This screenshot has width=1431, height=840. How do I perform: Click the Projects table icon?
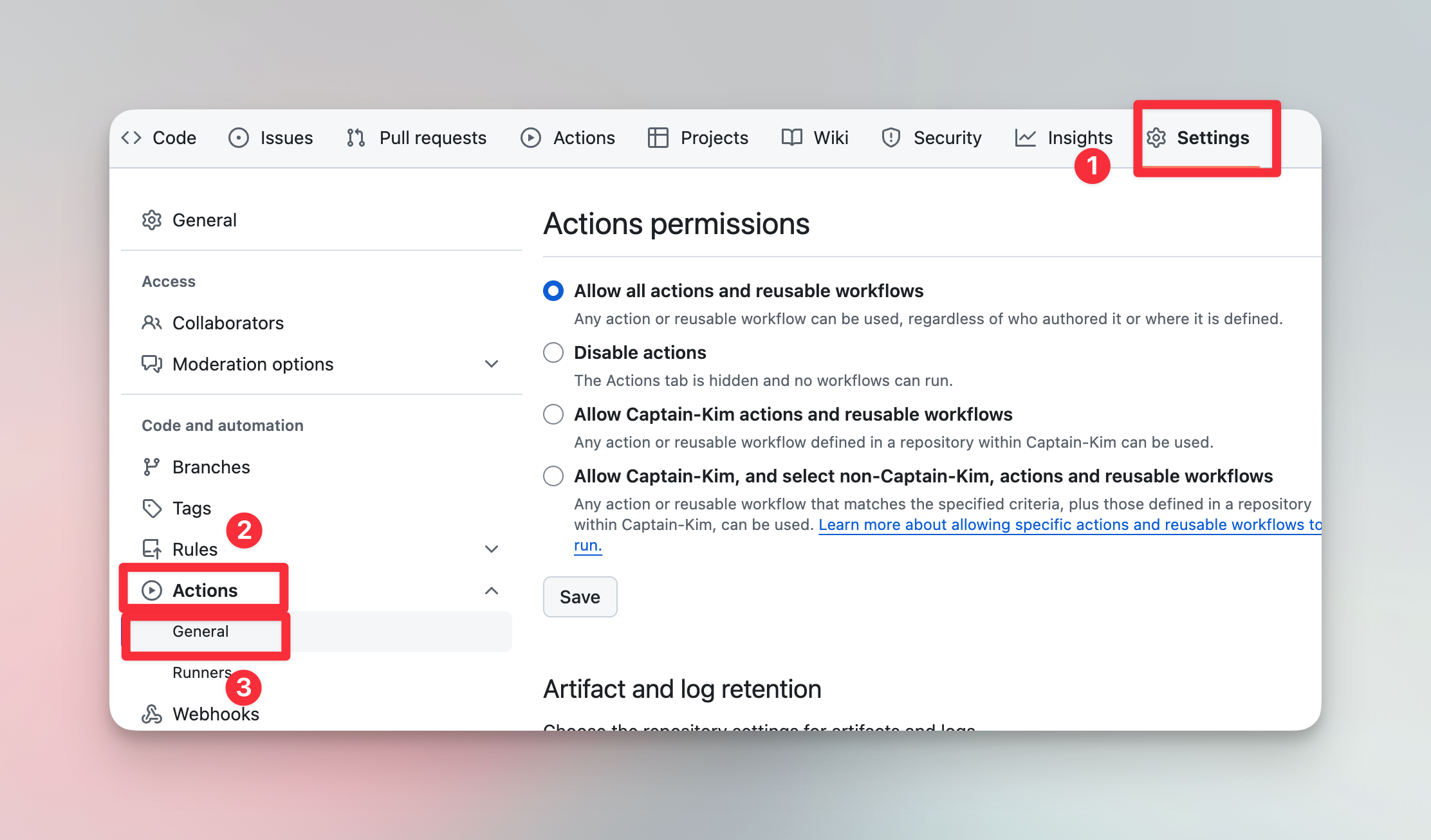point(658,138)
